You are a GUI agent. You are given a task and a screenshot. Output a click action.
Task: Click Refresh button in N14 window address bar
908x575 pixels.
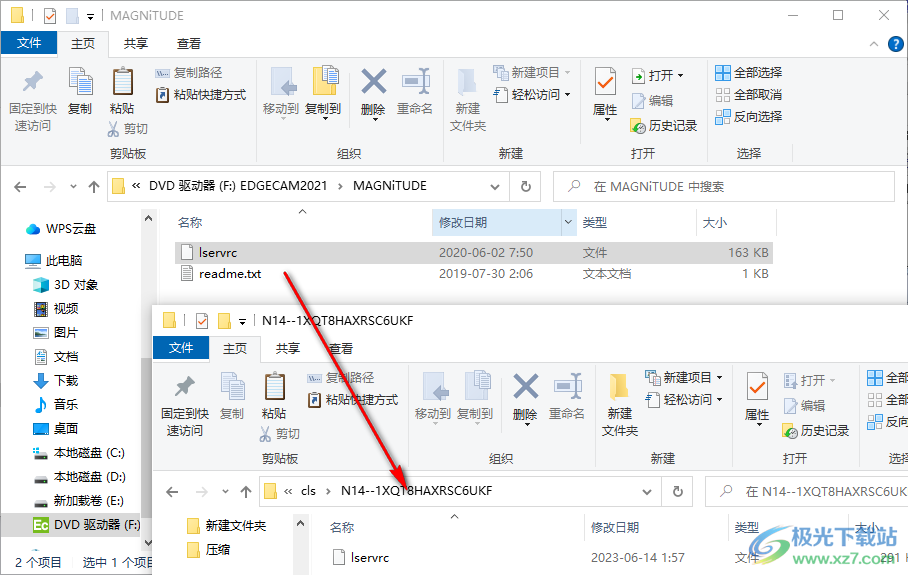677,492
